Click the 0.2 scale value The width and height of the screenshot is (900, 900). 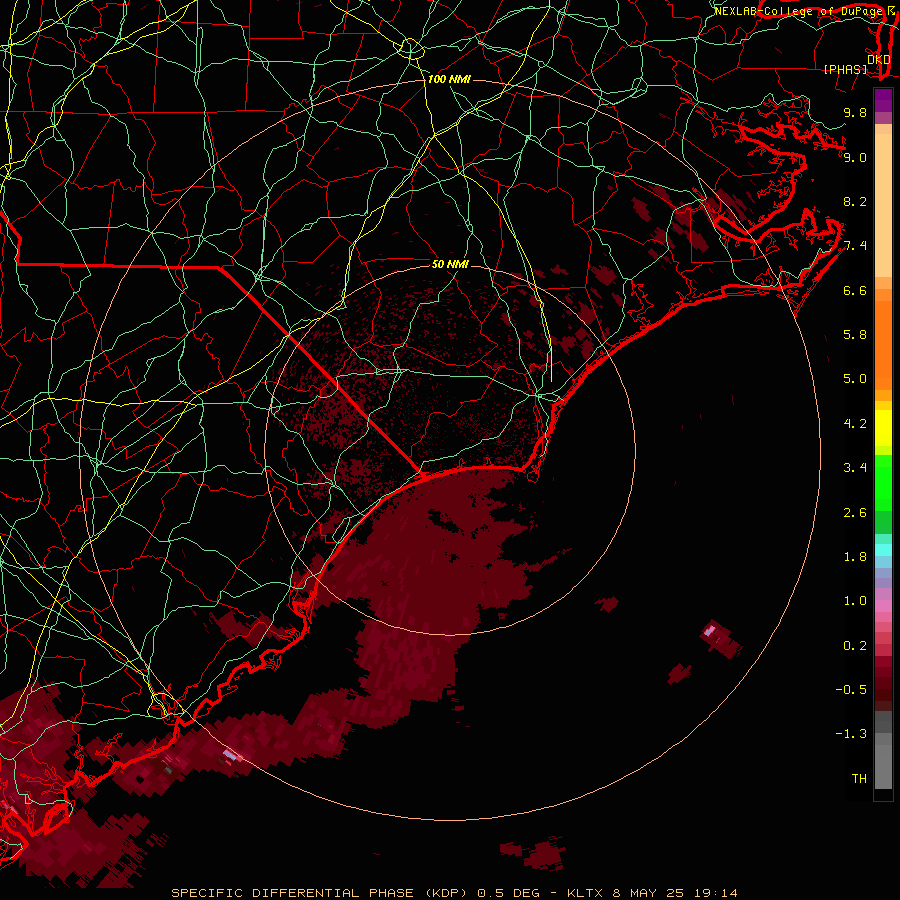[x=855, y=646]
